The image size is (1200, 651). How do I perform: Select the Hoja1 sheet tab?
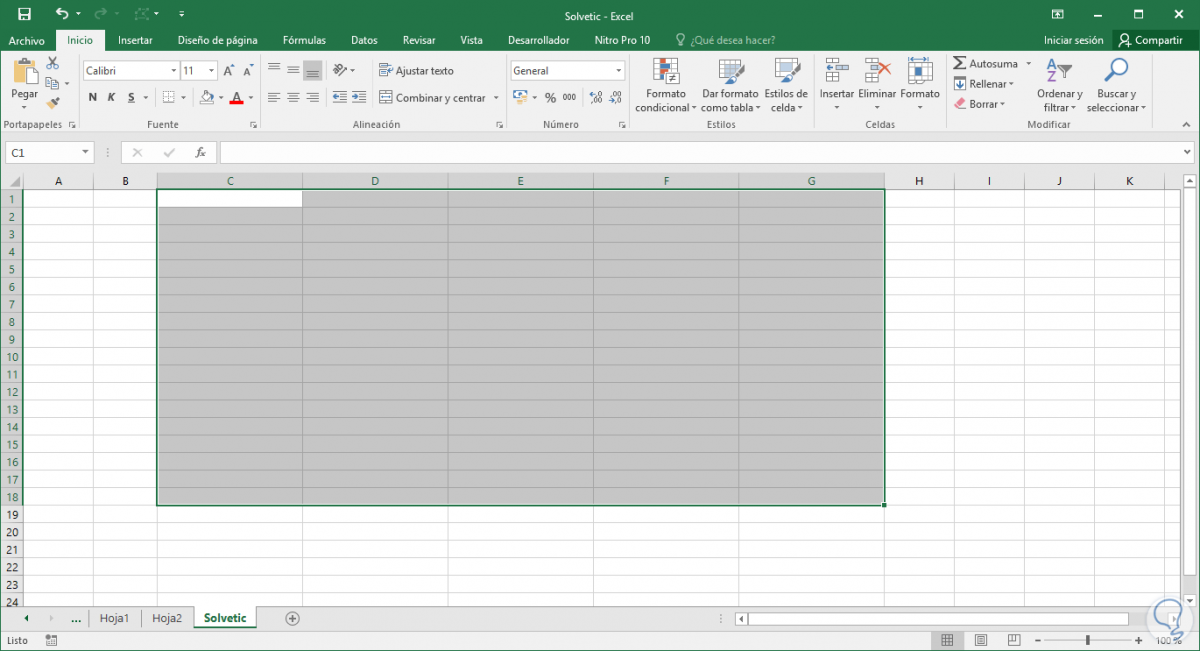(115, 618)
